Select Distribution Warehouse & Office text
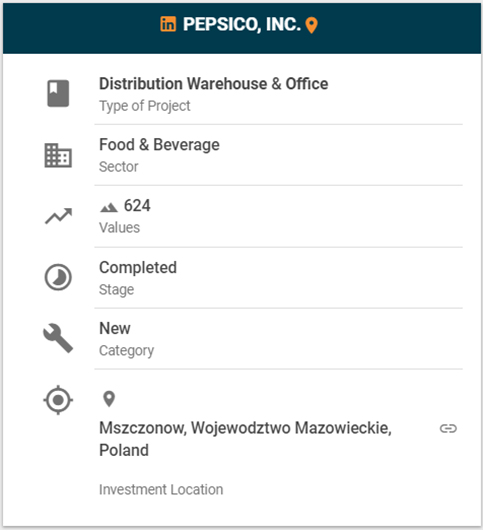This screenshot has width=483, height=531. [213, 84]
